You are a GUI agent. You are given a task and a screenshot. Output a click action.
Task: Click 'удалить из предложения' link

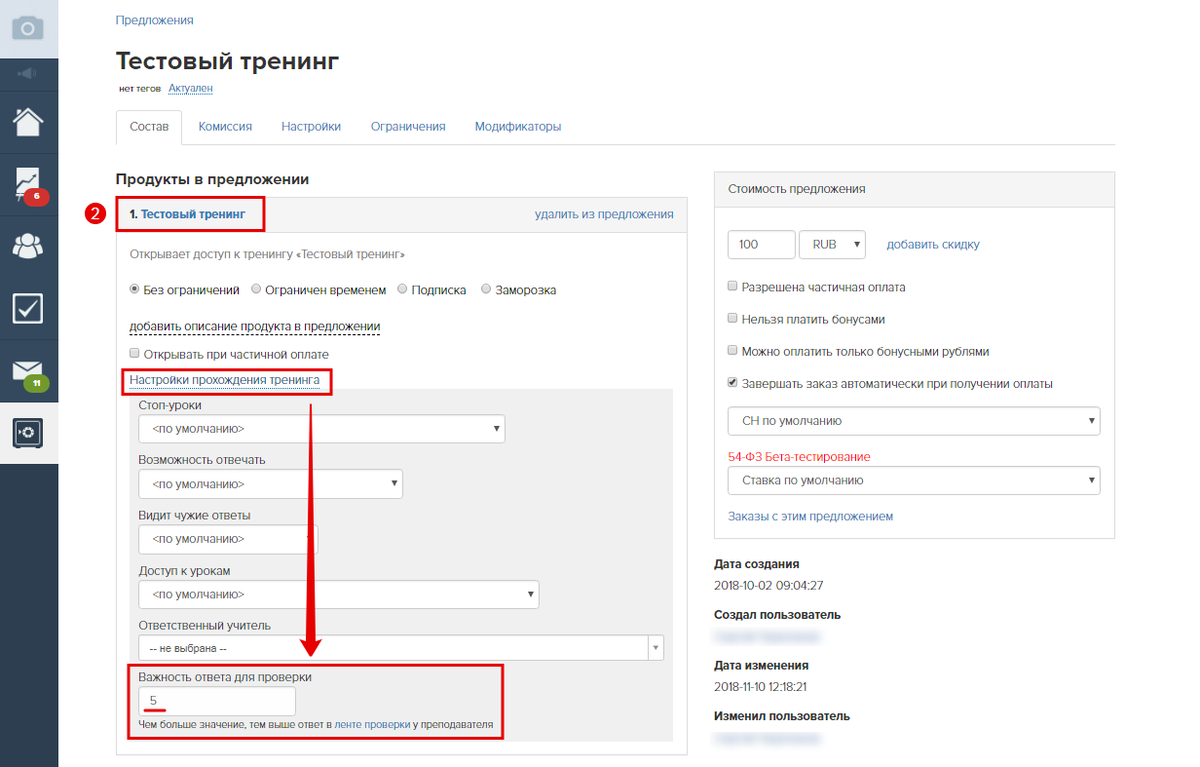pyautogui.click(x=604, y=214)
